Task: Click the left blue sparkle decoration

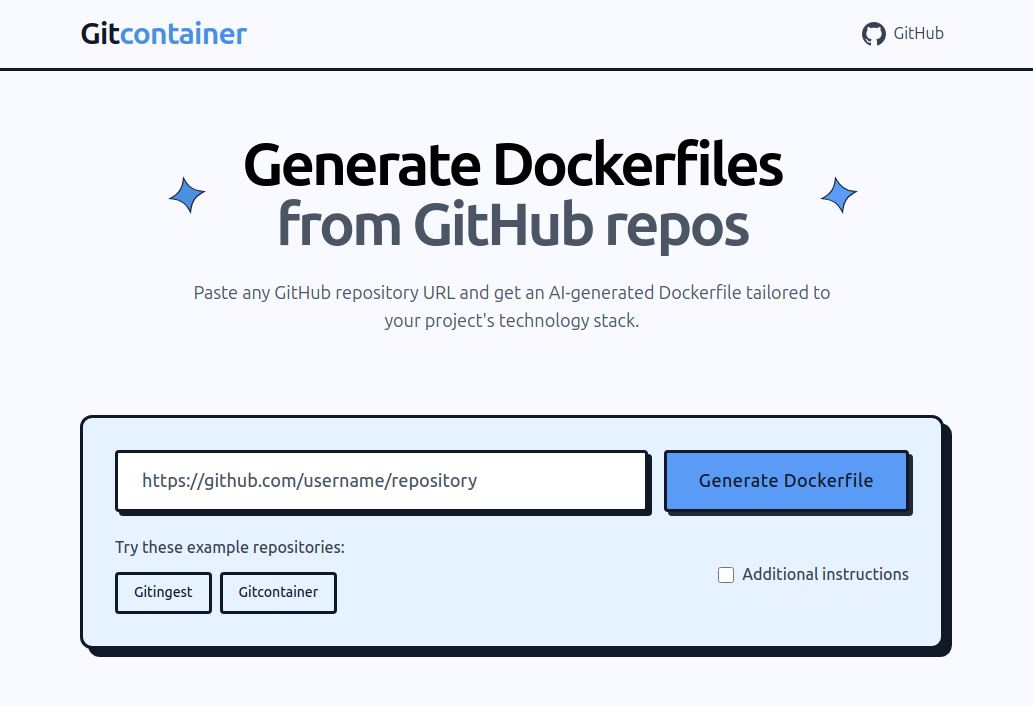Action: pos(187,194)
